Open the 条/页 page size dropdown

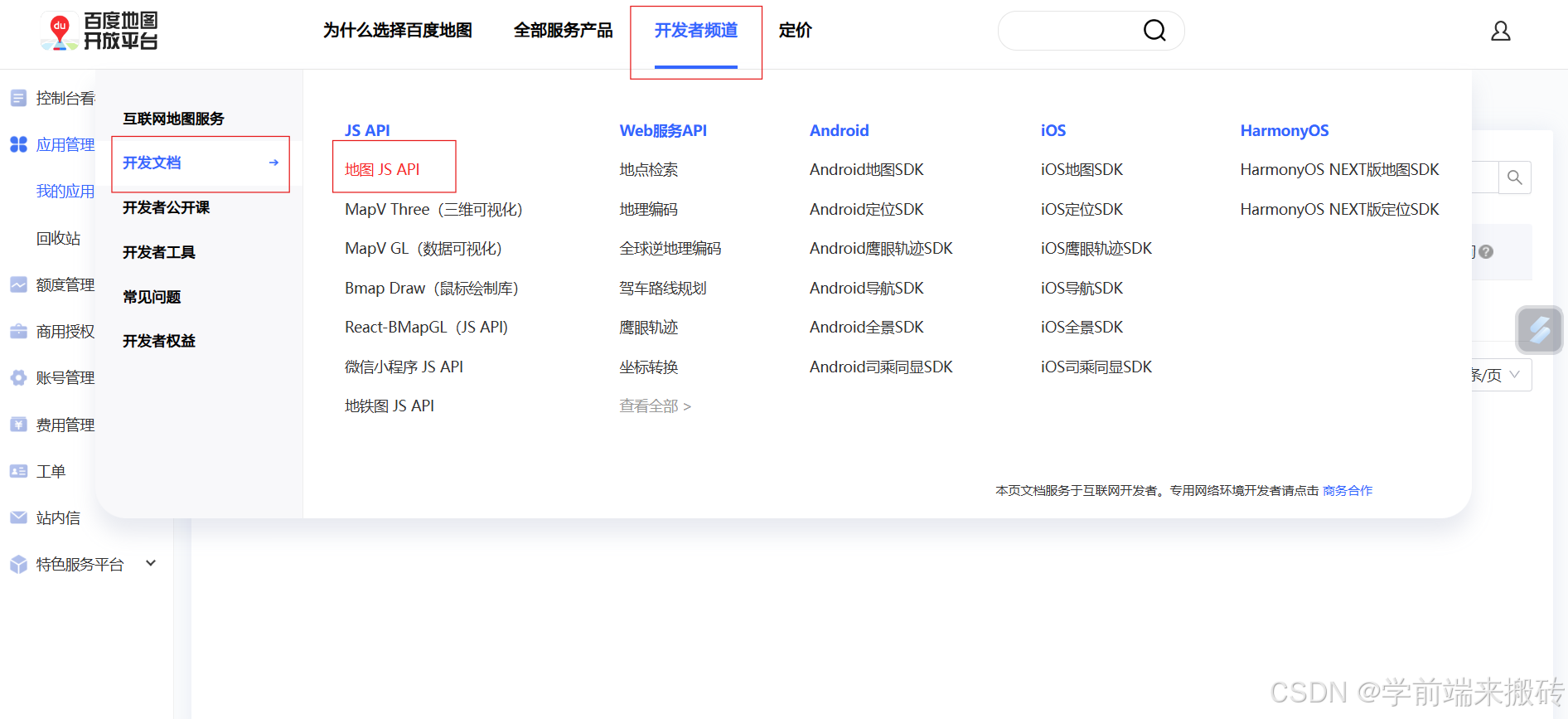click(1502, 375)
